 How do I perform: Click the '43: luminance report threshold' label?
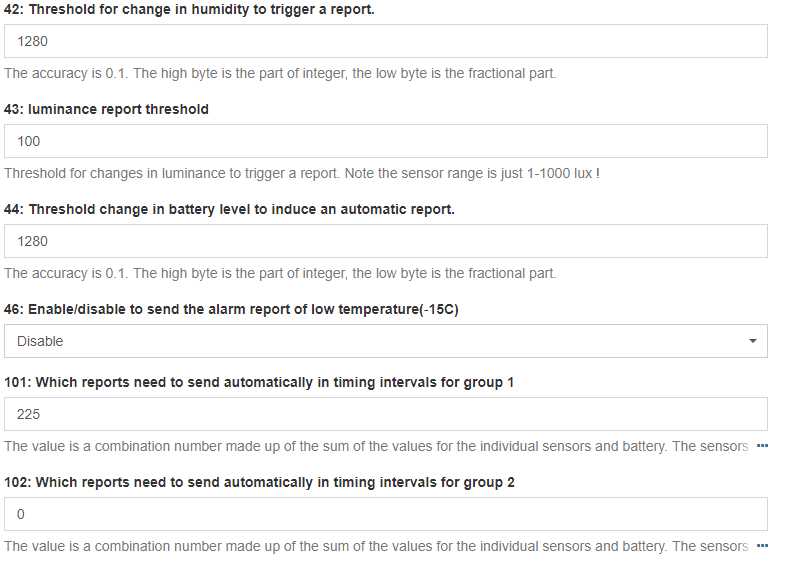pos(107,109)
